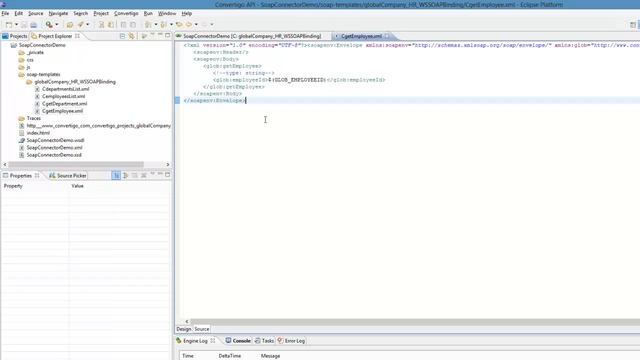Image resolution: width=640 pixels, height=360 pixels.
Task: Select index.html file
Action: [38, 133]
